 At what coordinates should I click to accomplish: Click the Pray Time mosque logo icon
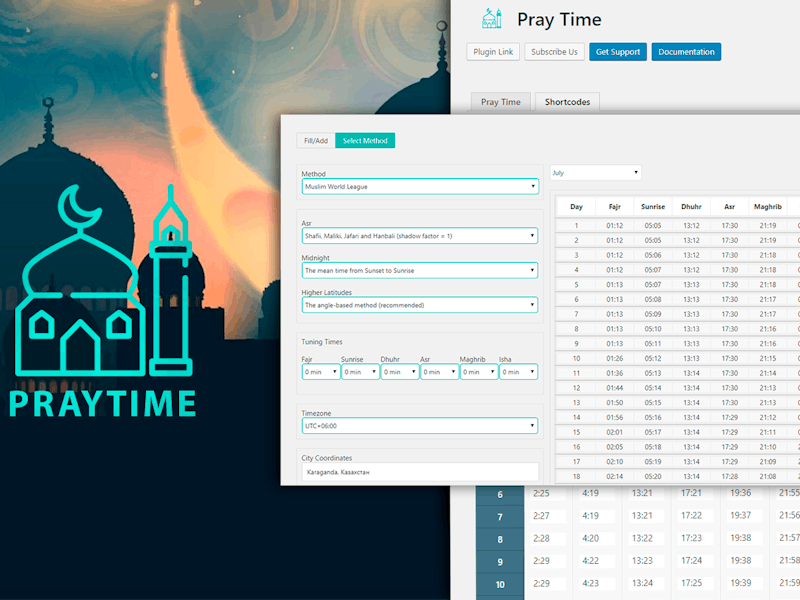pyautogui.click(x=492, y=19)
